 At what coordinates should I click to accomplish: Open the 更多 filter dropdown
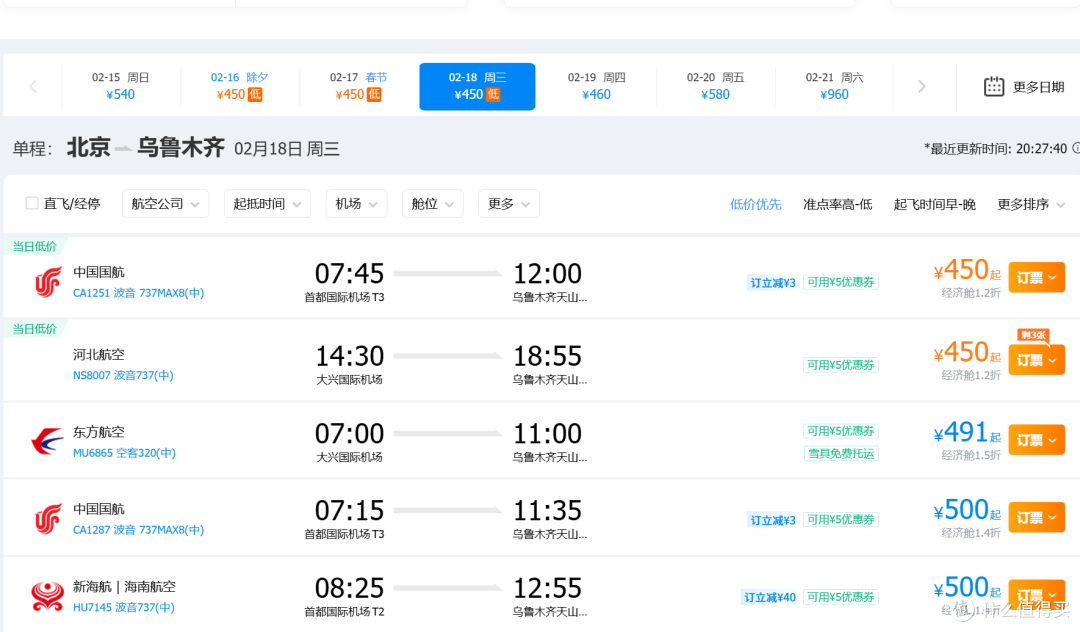pyautogui.click(x=508, y=204)
